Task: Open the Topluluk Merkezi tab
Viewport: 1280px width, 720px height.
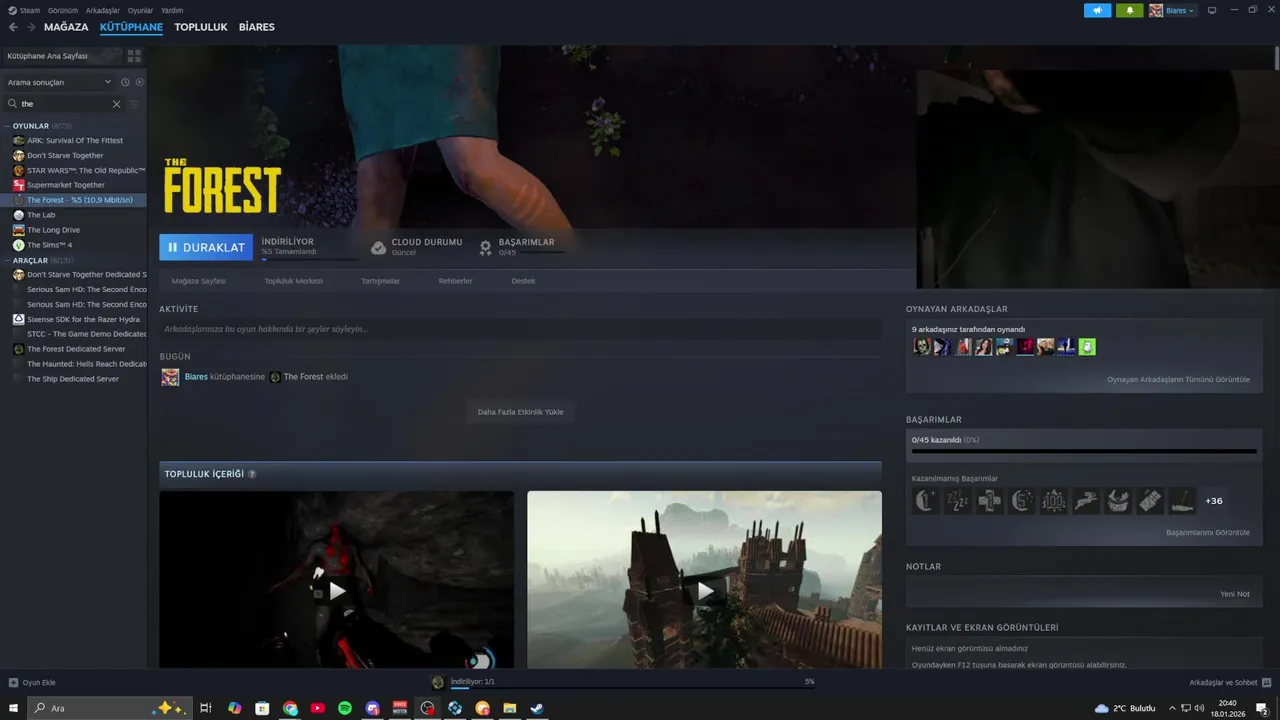Action: click(294, 281)
